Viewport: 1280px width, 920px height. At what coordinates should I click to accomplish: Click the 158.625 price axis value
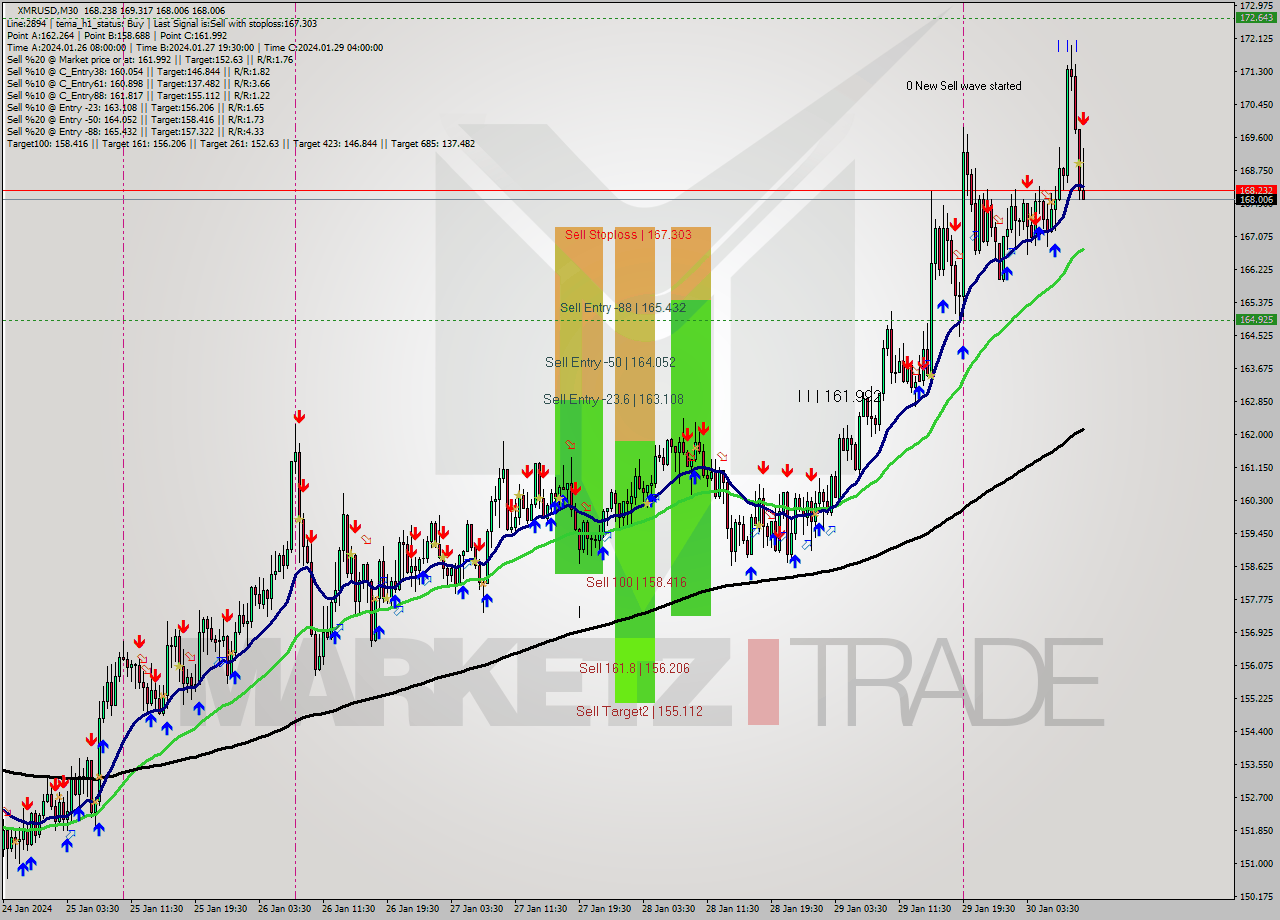coord(1256,567)
